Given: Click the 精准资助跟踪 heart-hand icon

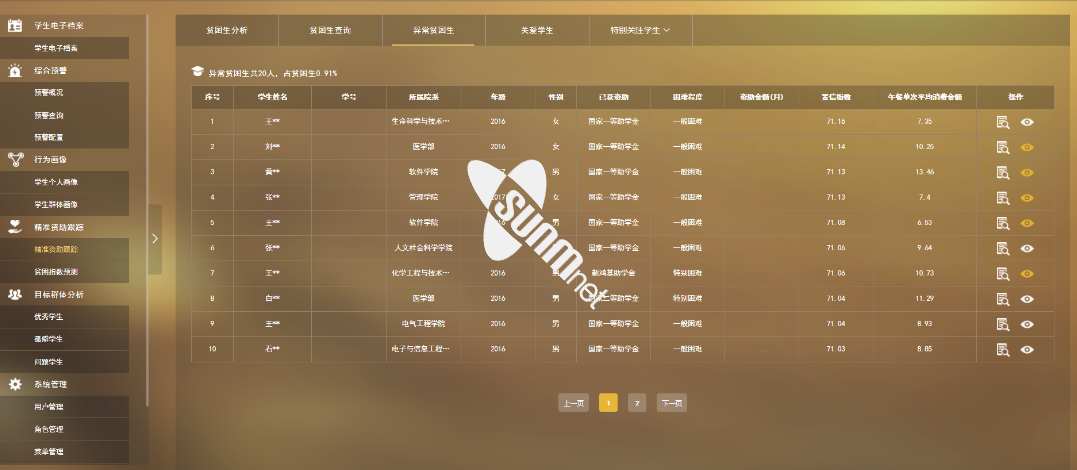Looking at the screenshot, I should click(15, 227).
